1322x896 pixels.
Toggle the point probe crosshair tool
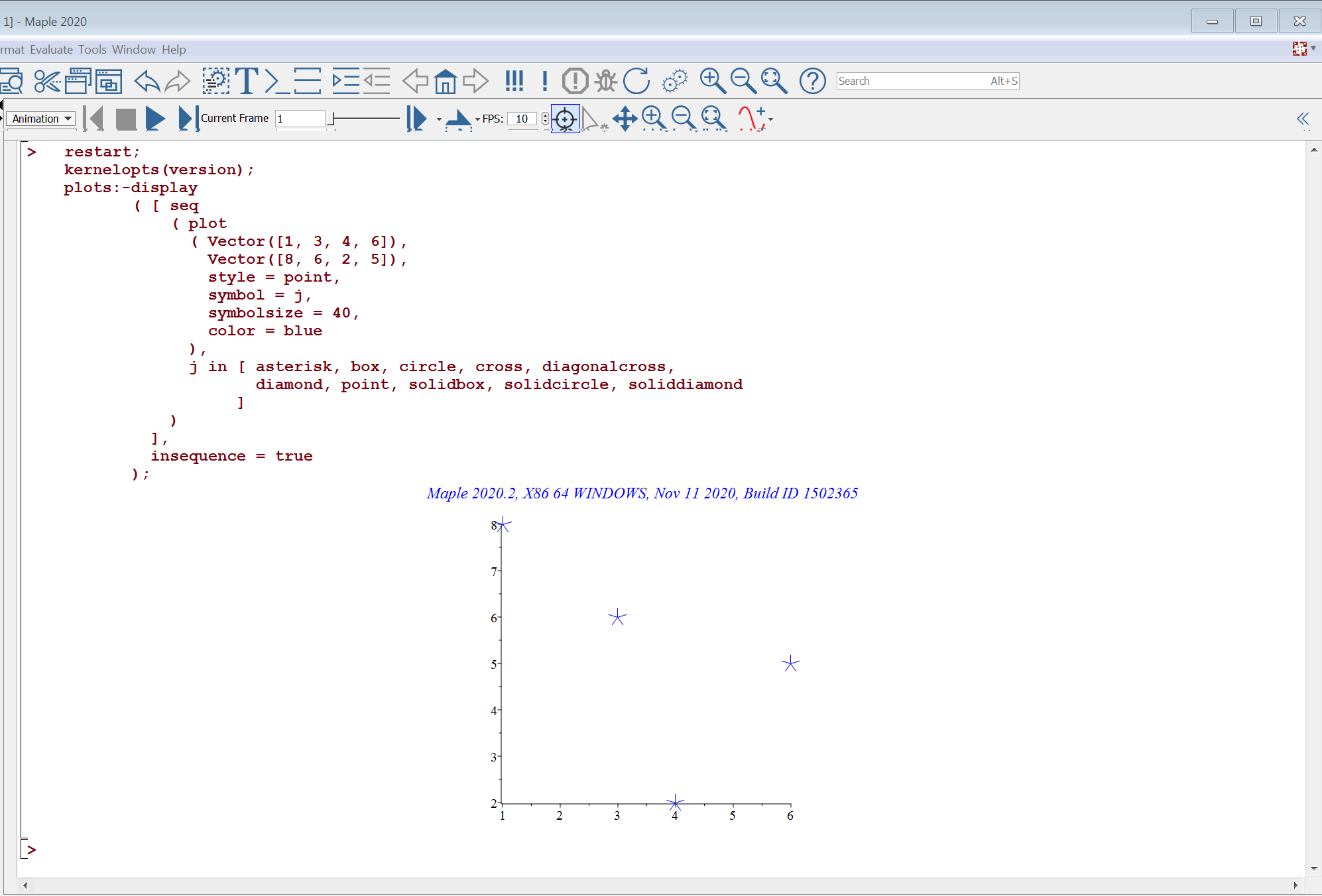click(x=565, y=119)
